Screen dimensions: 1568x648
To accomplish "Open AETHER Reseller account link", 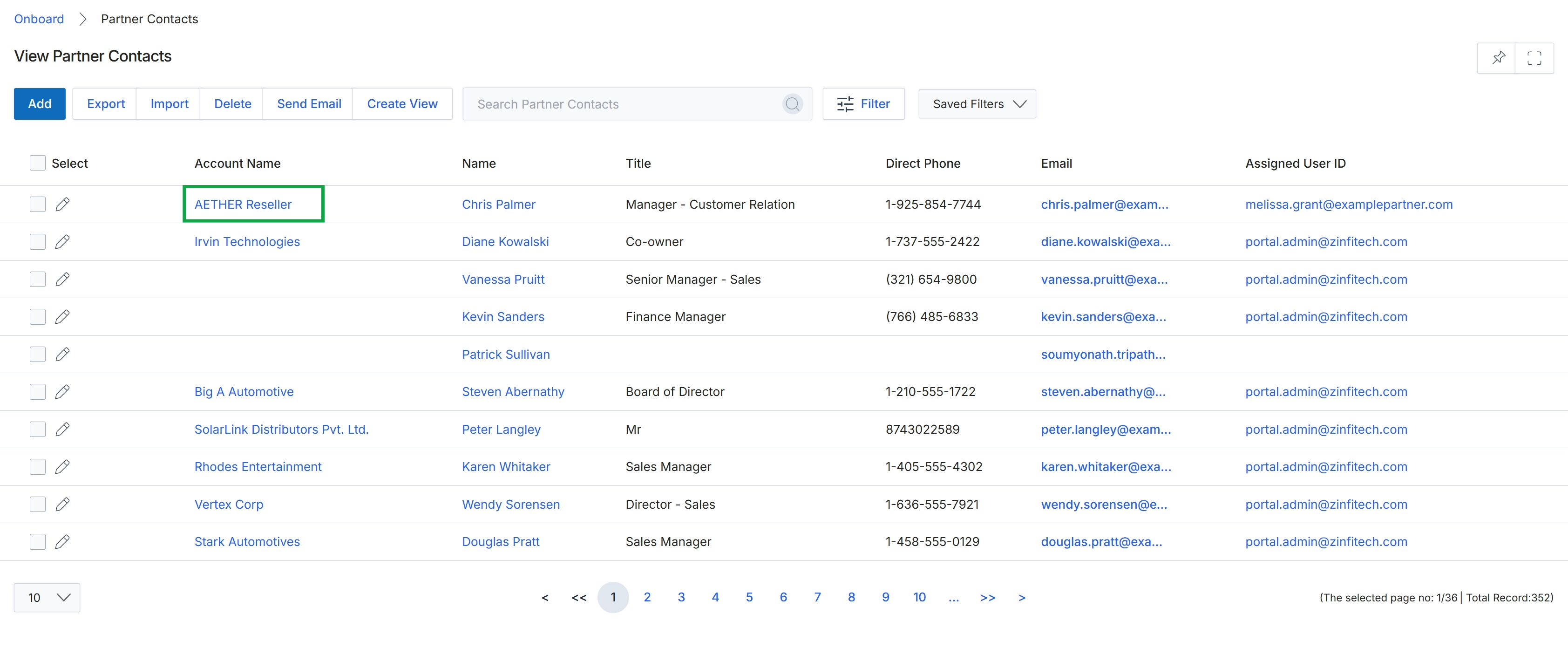I will 243,204.
